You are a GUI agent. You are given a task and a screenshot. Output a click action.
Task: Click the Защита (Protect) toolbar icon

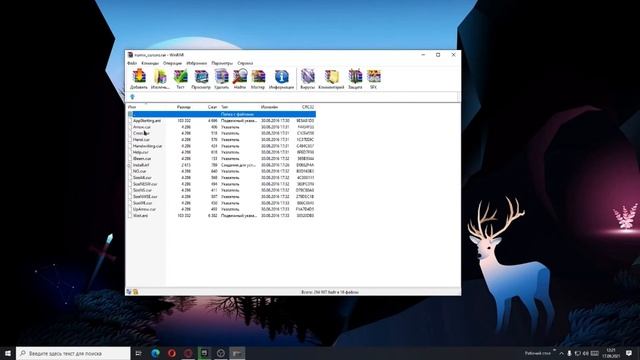click(355, 79)
